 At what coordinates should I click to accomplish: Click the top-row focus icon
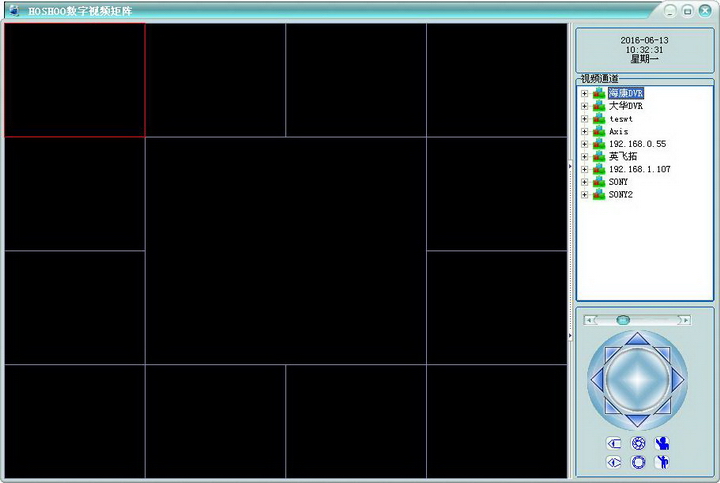(x=614, y=443)
